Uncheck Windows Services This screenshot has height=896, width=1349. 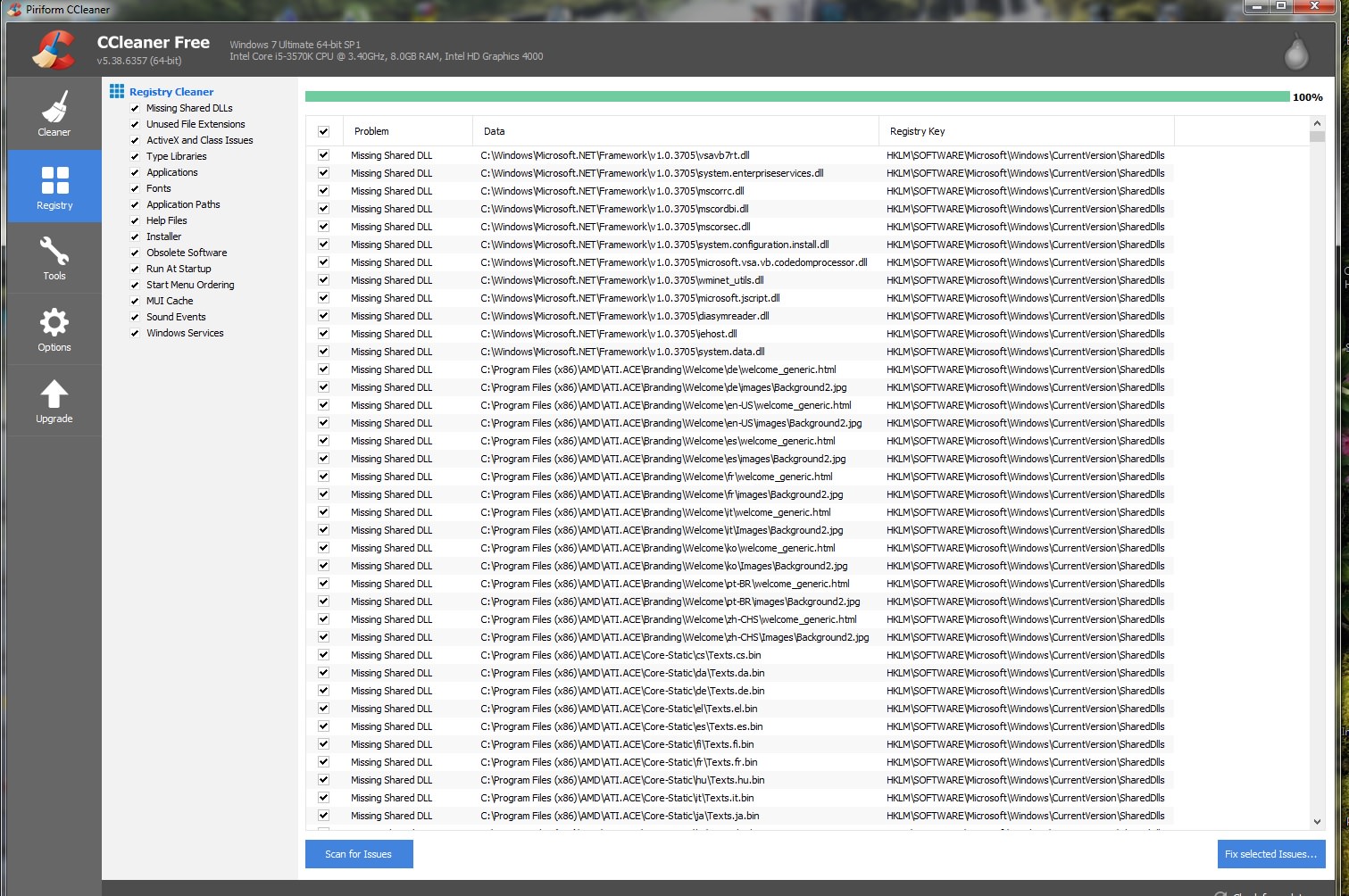tap(135, 334)
